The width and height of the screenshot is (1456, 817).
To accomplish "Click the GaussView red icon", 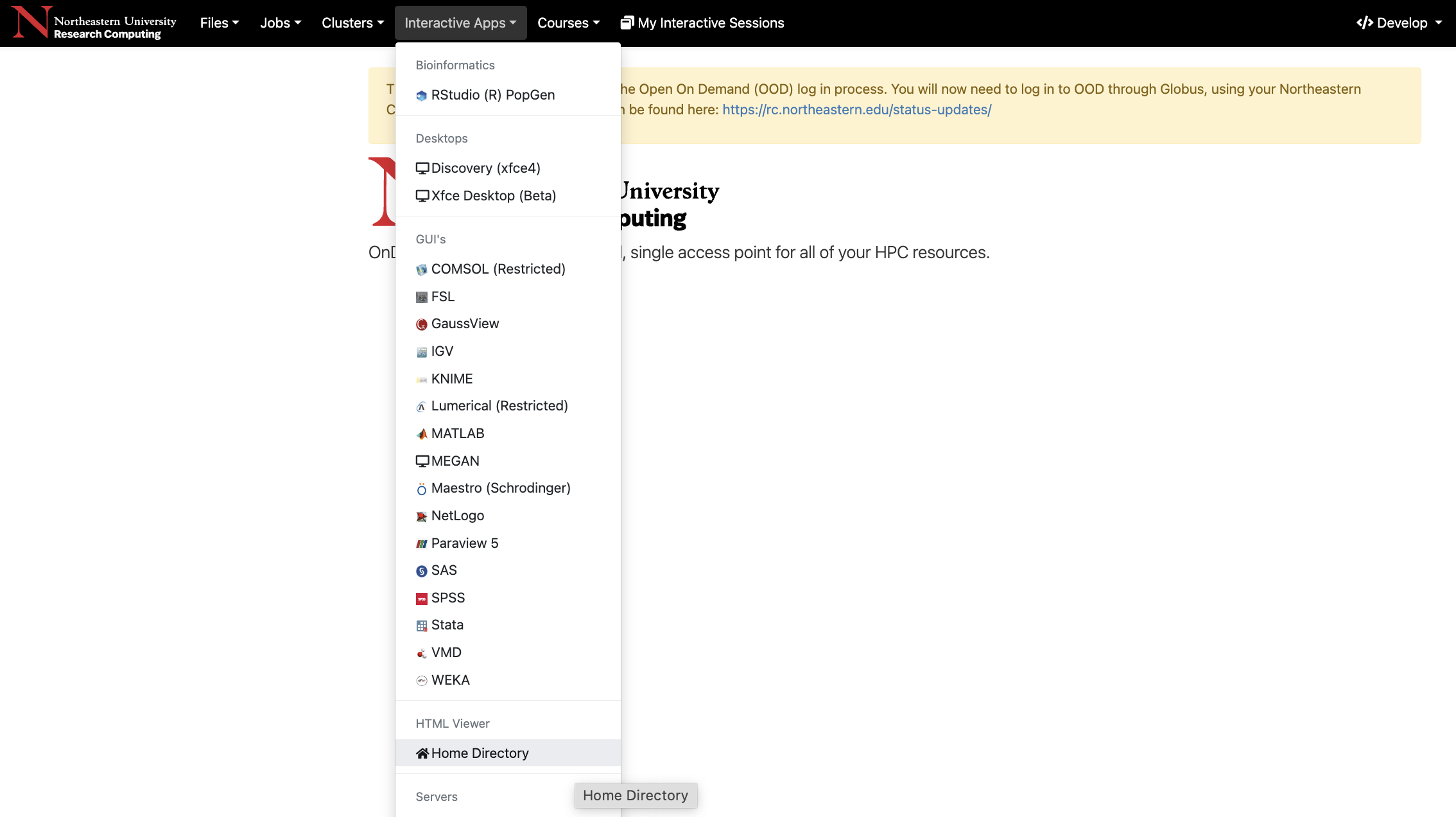I will [x=422, y=324].
